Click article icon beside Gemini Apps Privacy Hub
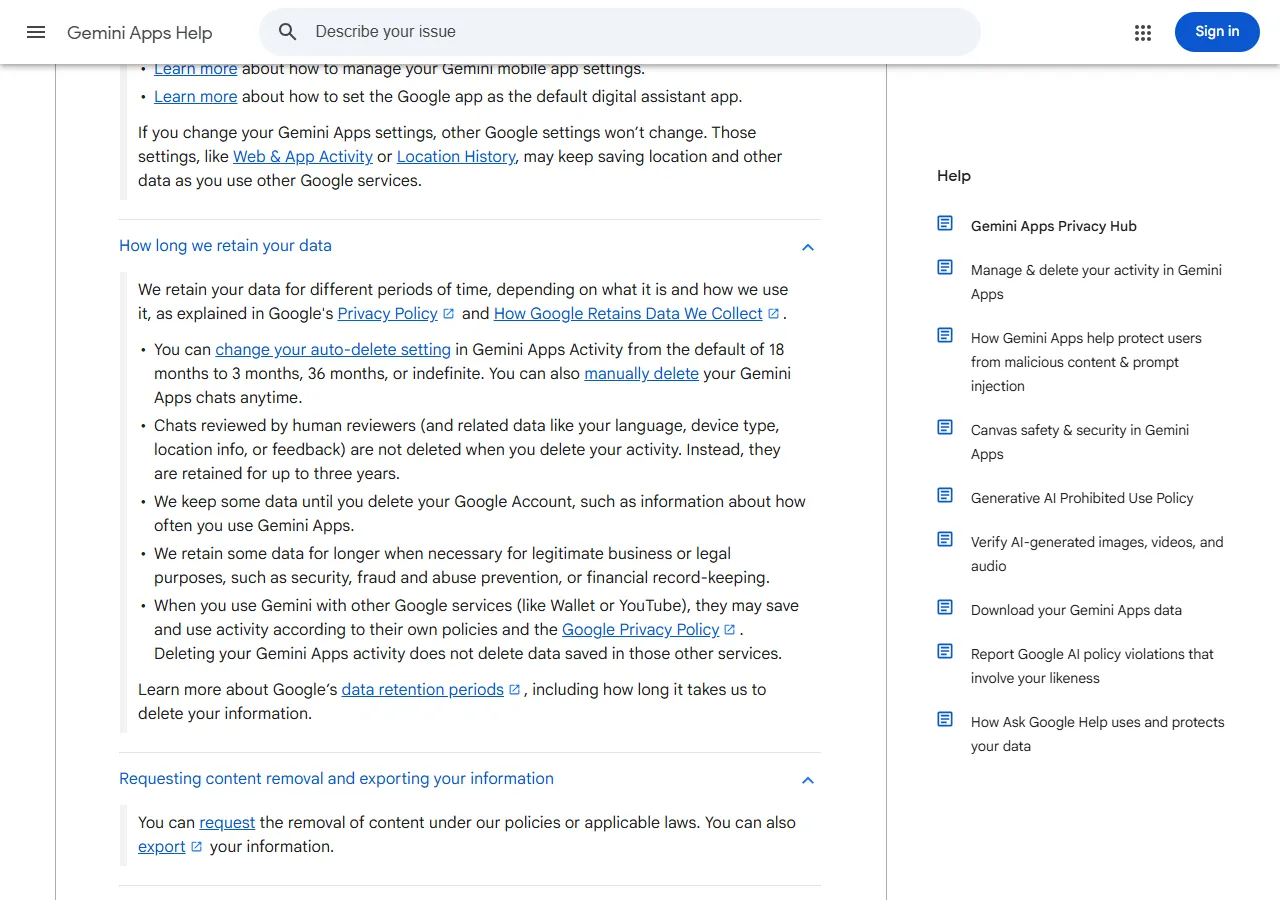Viewport: 1280px width, 900px height. pyautogui.click(x=945, y=223)
